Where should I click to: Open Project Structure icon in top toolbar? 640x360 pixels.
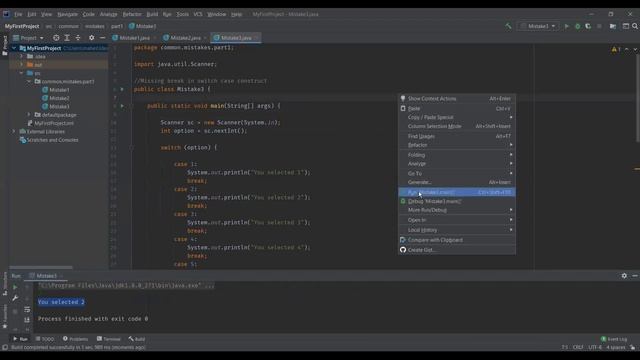tap(613, 26)
